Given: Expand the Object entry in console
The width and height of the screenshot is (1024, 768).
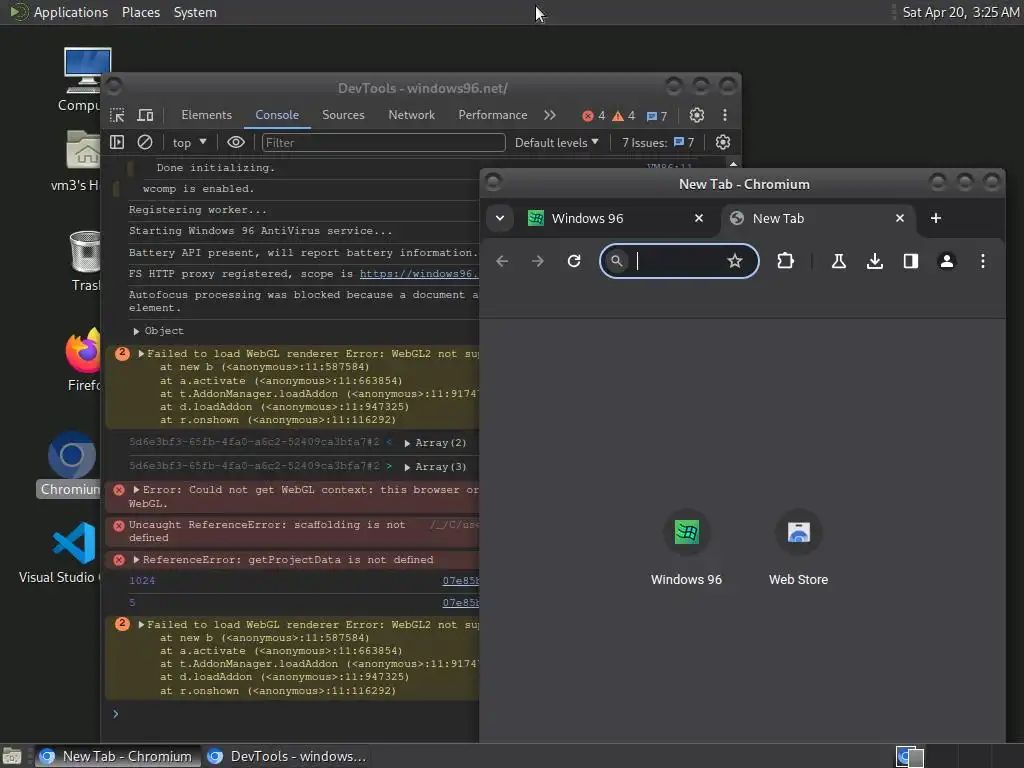Looking at the screenshot, I should [x=136, y=331].
